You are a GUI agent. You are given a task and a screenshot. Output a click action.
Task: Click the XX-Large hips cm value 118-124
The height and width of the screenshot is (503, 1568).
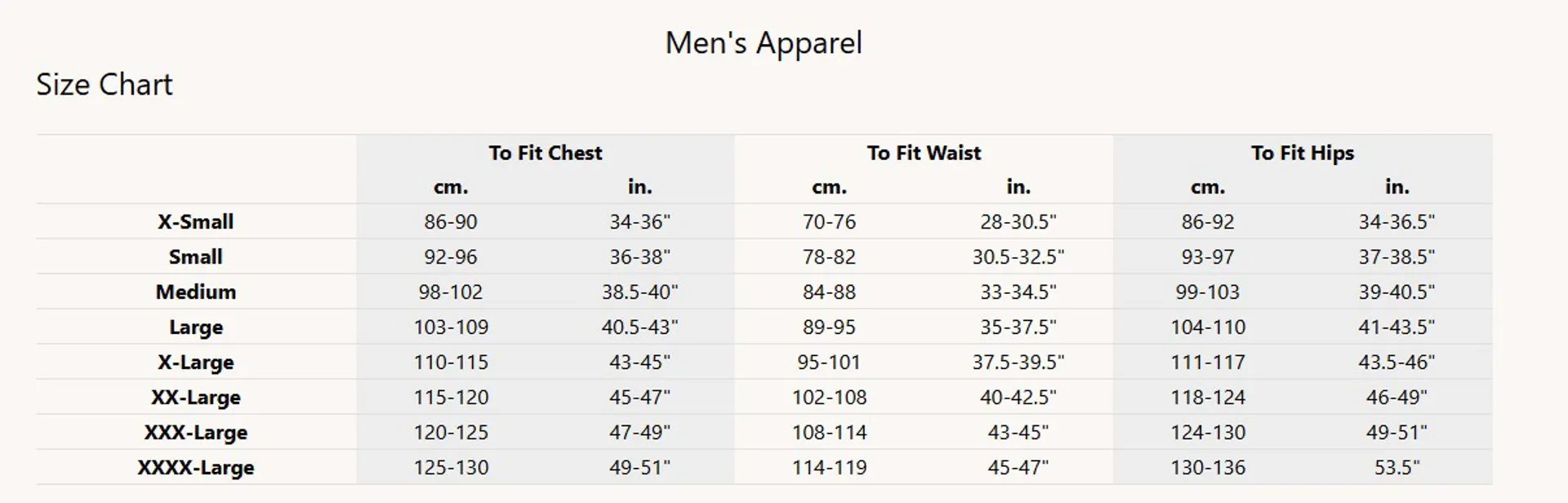tap(1208, 397)
